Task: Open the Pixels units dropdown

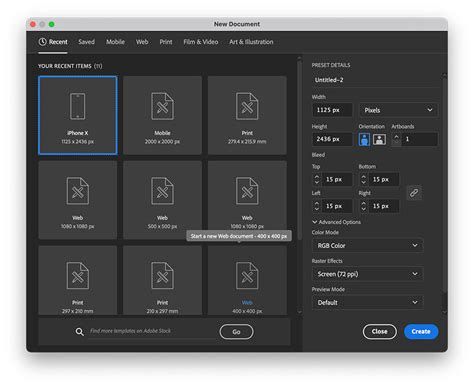Action: (398, 110)
